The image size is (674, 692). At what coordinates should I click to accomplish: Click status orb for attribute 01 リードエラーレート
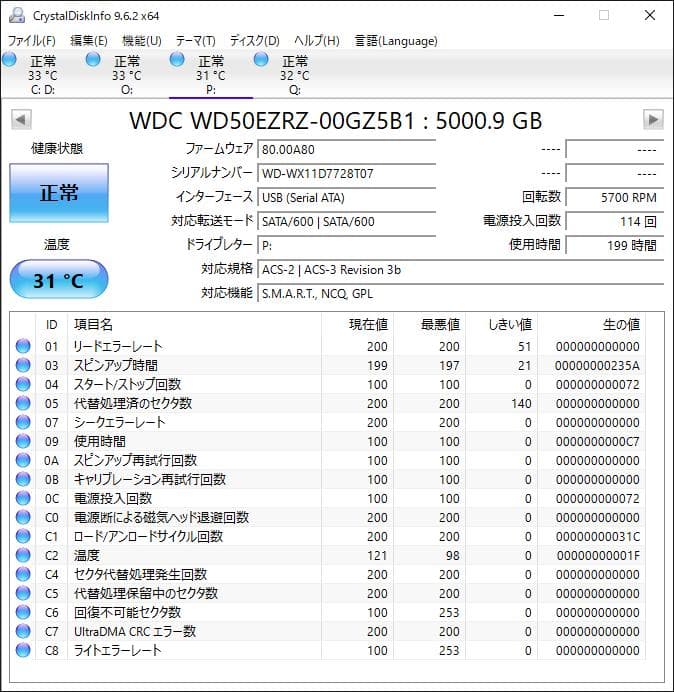point(23,346)
